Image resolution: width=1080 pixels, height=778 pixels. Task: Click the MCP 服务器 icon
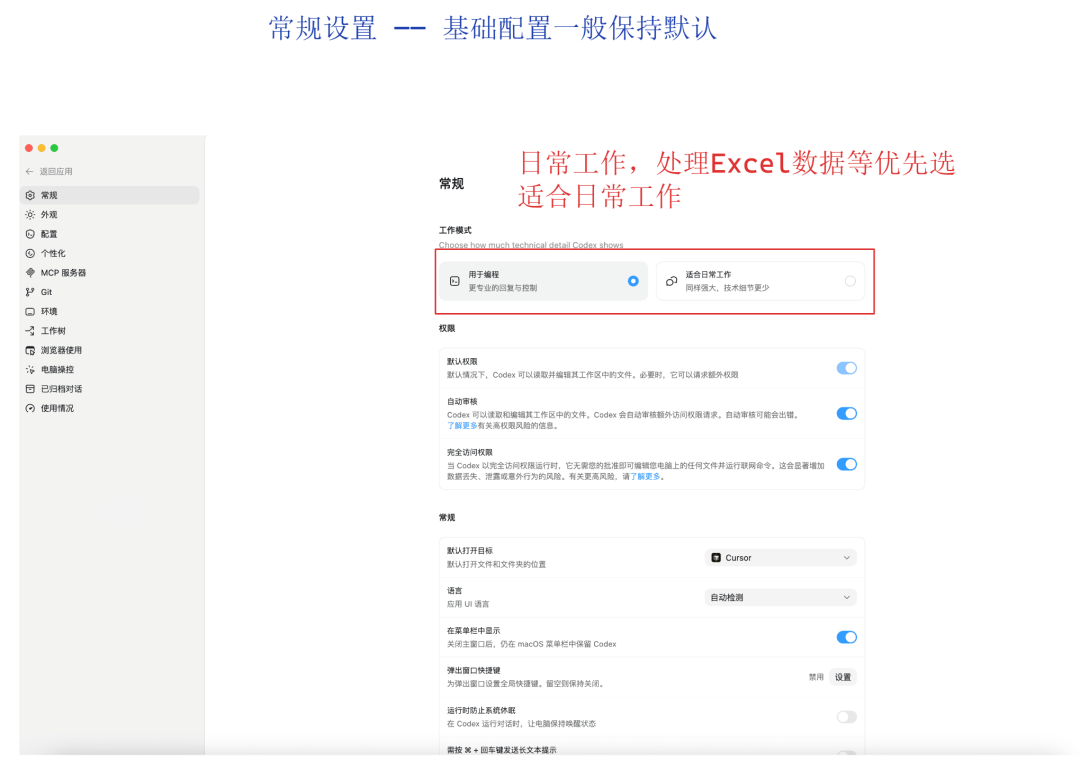[x=30, y=273]
